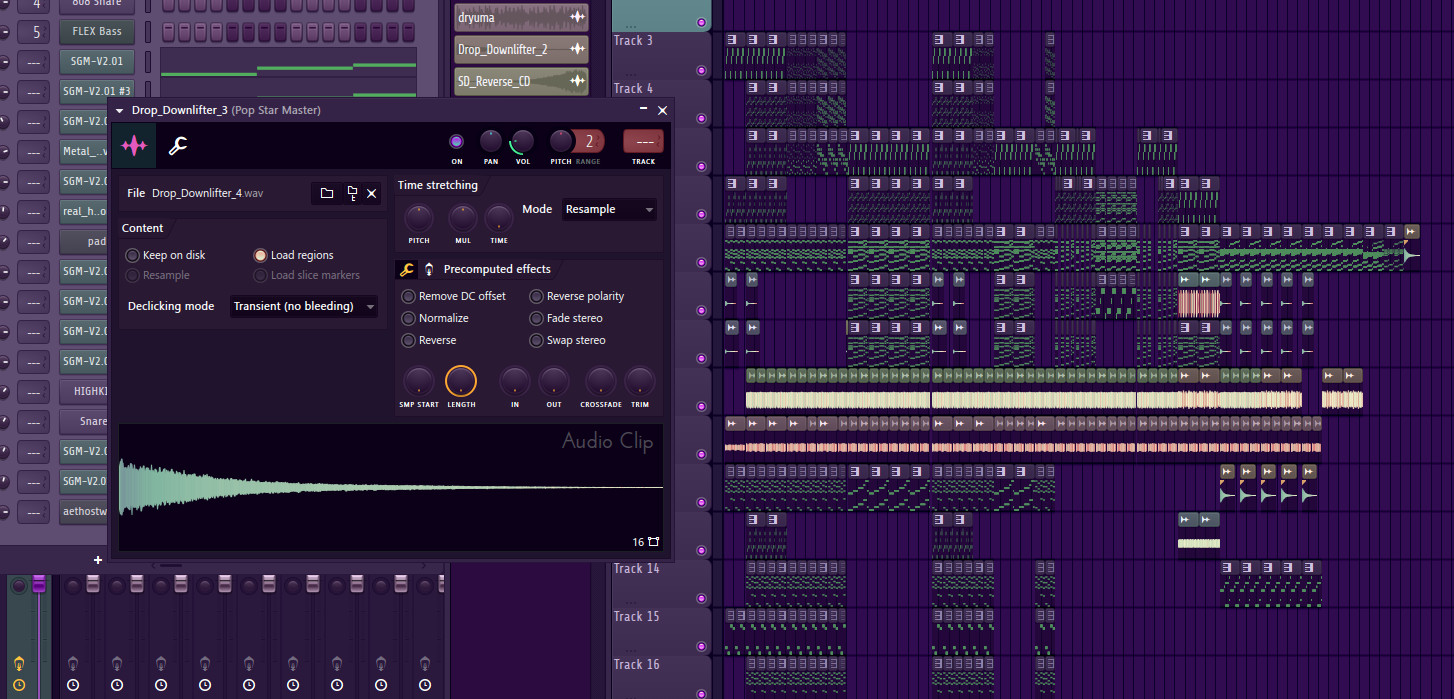
Task: Click the yellow wrench Precomputed effects icon
Action: pyautogui.click(x=406, y=269)
